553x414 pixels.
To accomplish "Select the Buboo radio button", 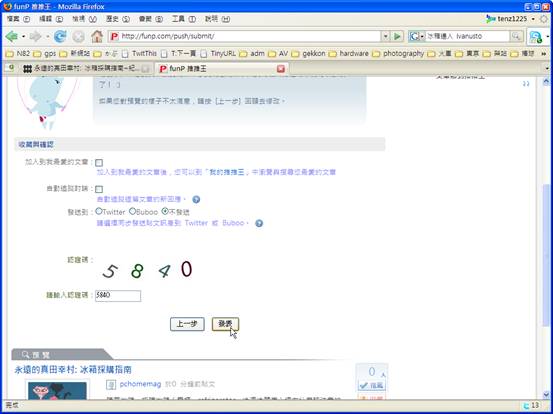I will [x=132, y=211].
